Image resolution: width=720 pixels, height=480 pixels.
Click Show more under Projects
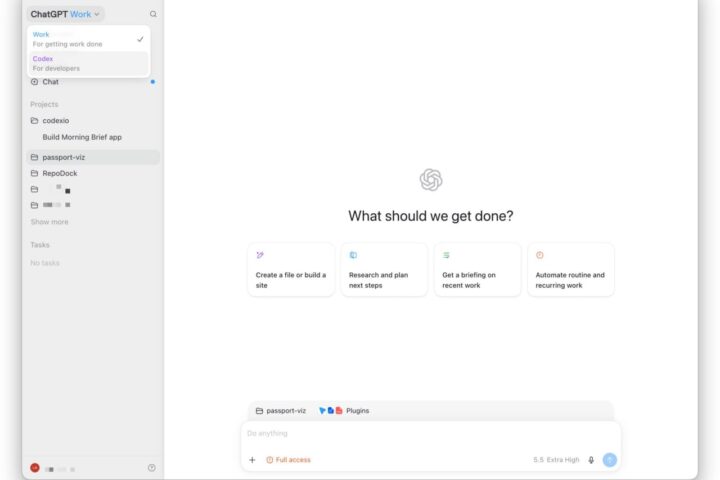pos(50,222)
